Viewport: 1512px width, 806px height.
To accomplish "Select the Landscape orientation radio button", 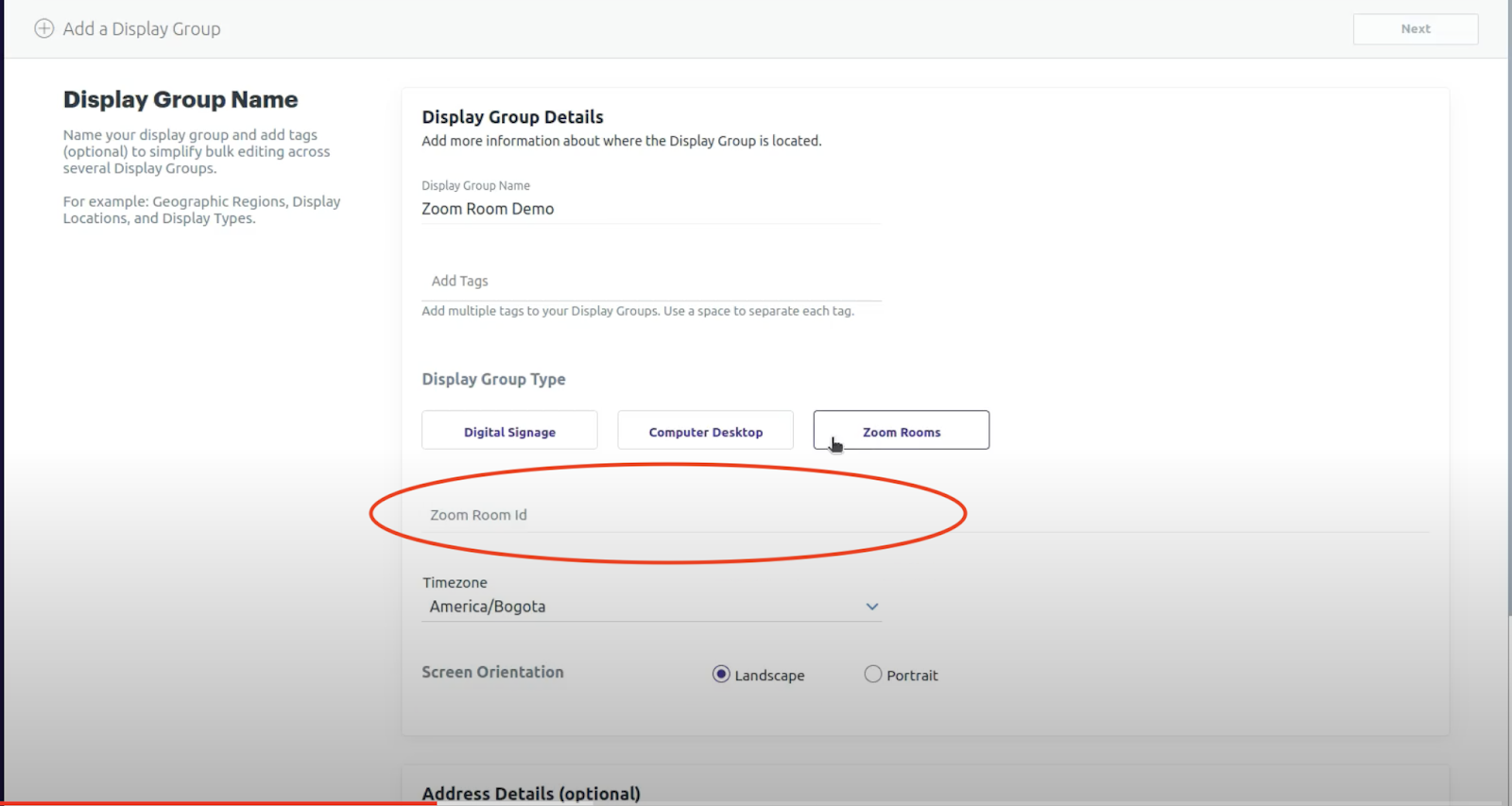I will point(721,674).
